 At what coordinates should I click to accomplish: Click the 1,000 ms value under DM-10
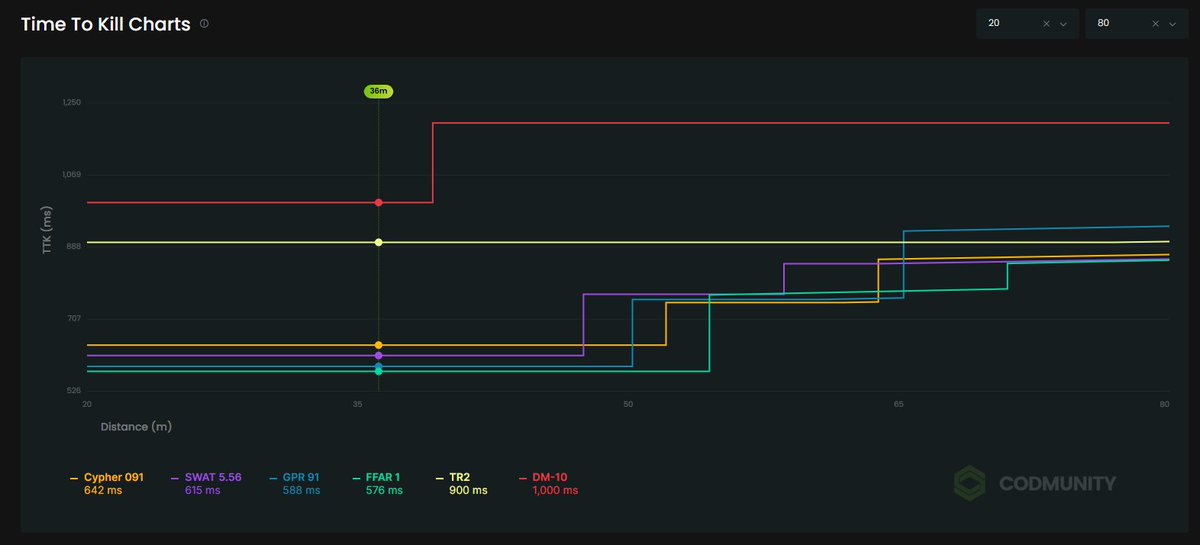[556, 491]
